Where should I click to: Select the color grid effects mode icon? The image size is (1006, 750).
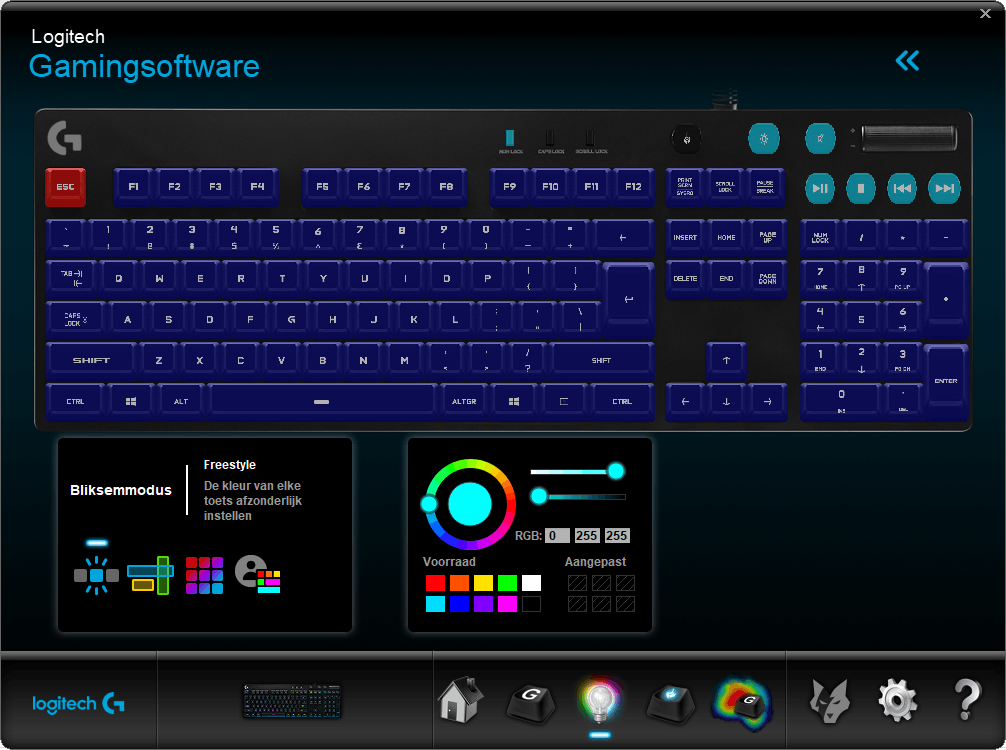205,575
